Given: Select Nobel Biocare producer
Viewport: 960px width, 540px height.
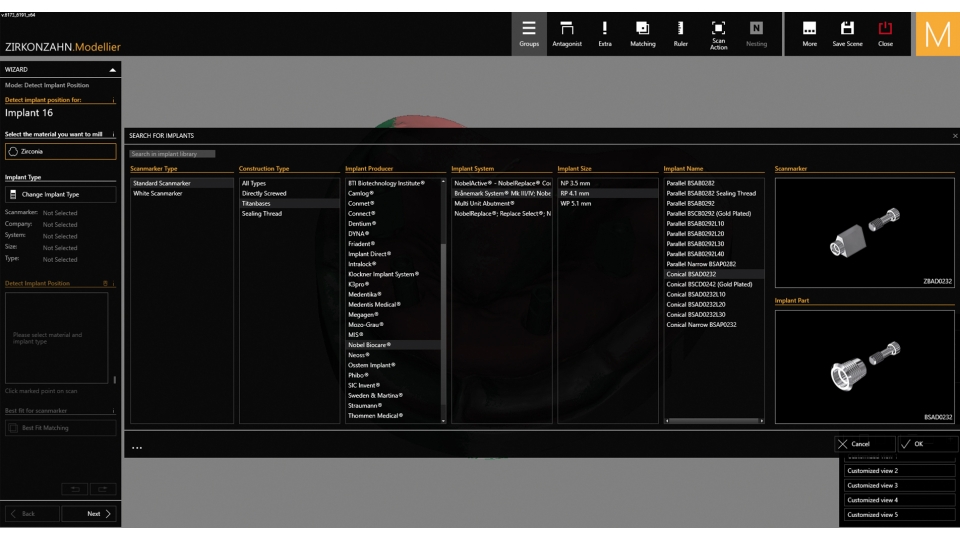Looking at the screenshot, I should click(393, 345).
